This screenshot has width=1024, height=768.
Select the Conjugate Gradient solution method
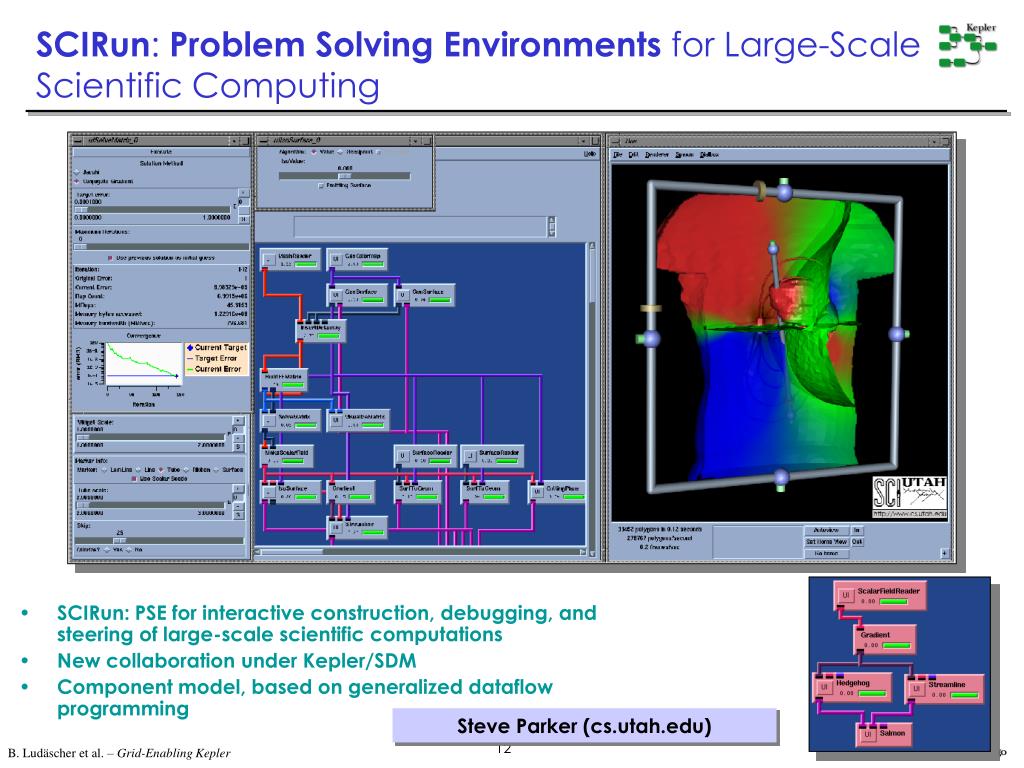[x=77, y=181]
